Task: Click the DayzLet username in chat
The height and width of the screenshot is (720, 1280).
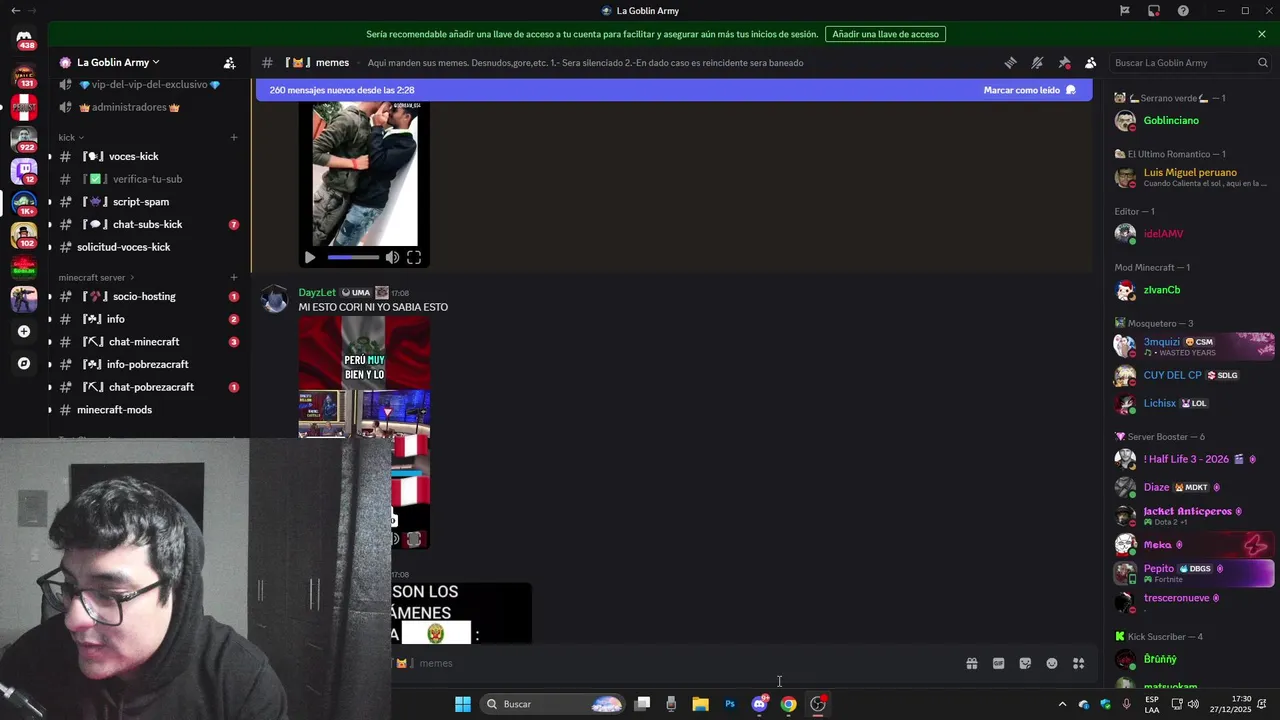Action: pyautogui.click(x=317, y=292)
